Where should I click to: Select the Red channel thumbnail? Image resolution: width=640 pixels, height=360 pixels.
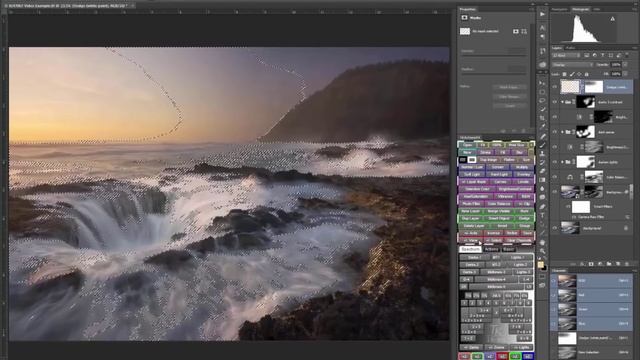tap(567, 295)
